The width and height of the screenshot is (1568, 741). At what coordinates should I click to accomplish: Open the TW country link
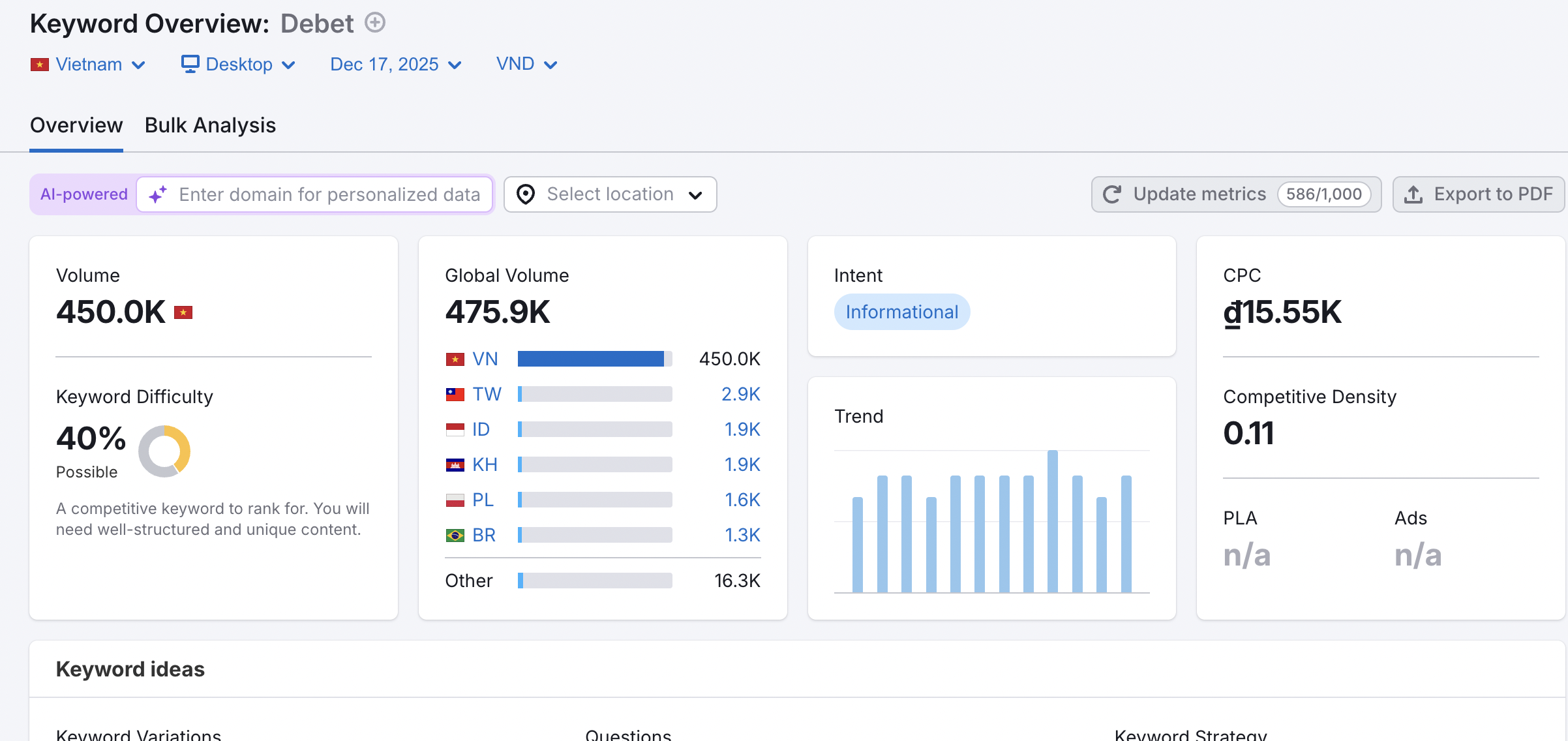(x=487, y=394)
